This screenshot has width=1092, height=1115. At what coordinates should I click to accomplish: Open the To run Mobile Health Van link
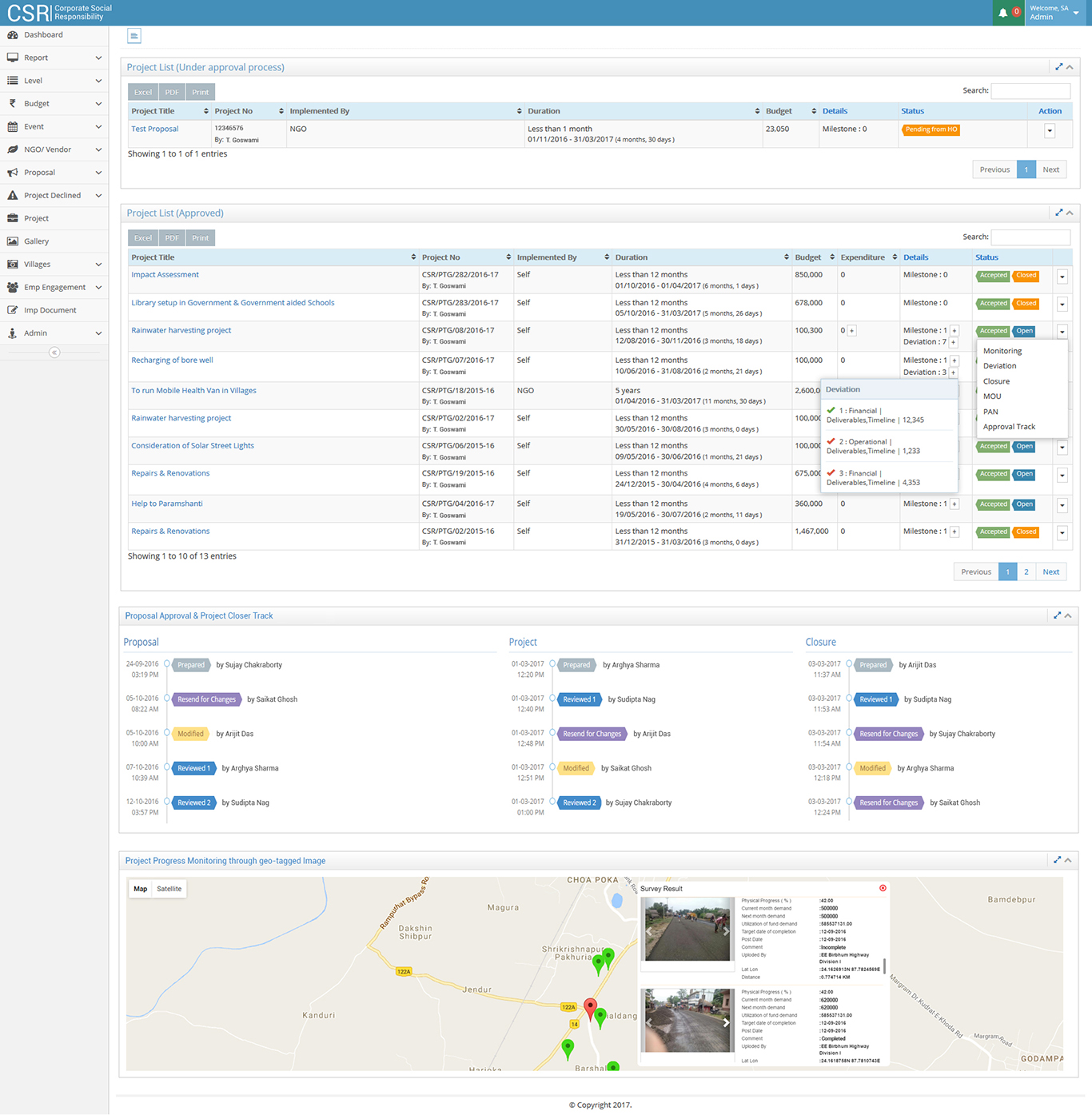(193, 391)
